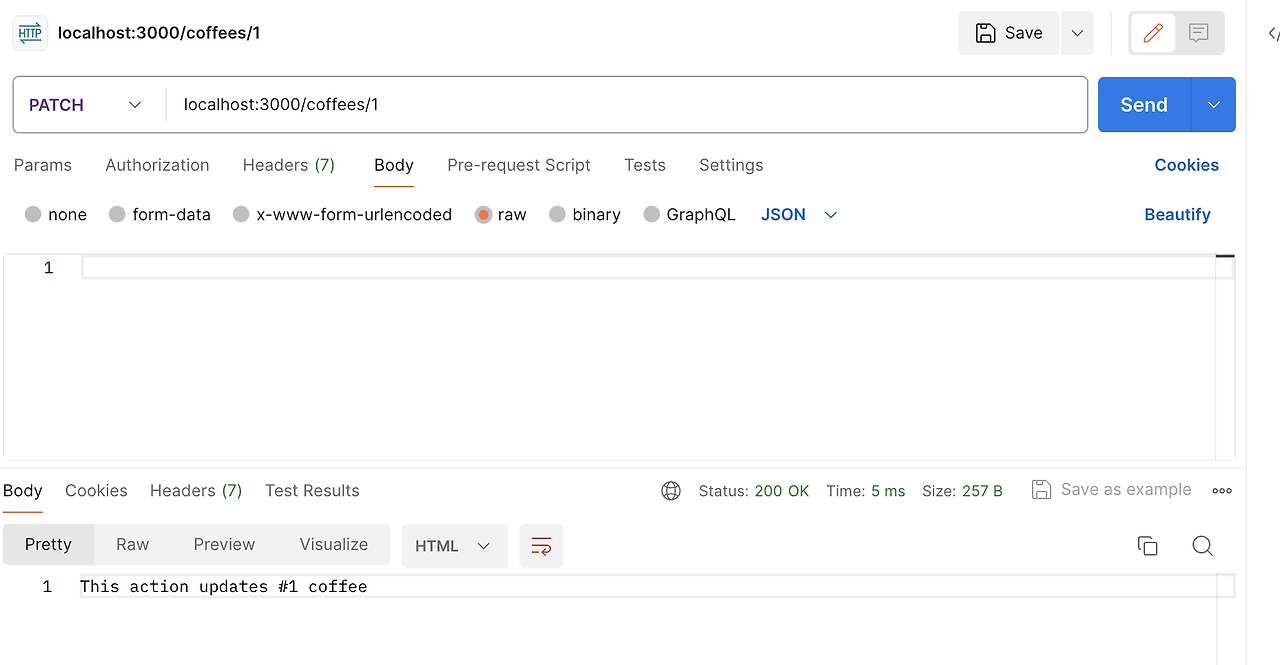The height and width of the screenshot is (665, 1280).
Task: Open the PATCH method dropdown
Action: [x=86, y=105]
